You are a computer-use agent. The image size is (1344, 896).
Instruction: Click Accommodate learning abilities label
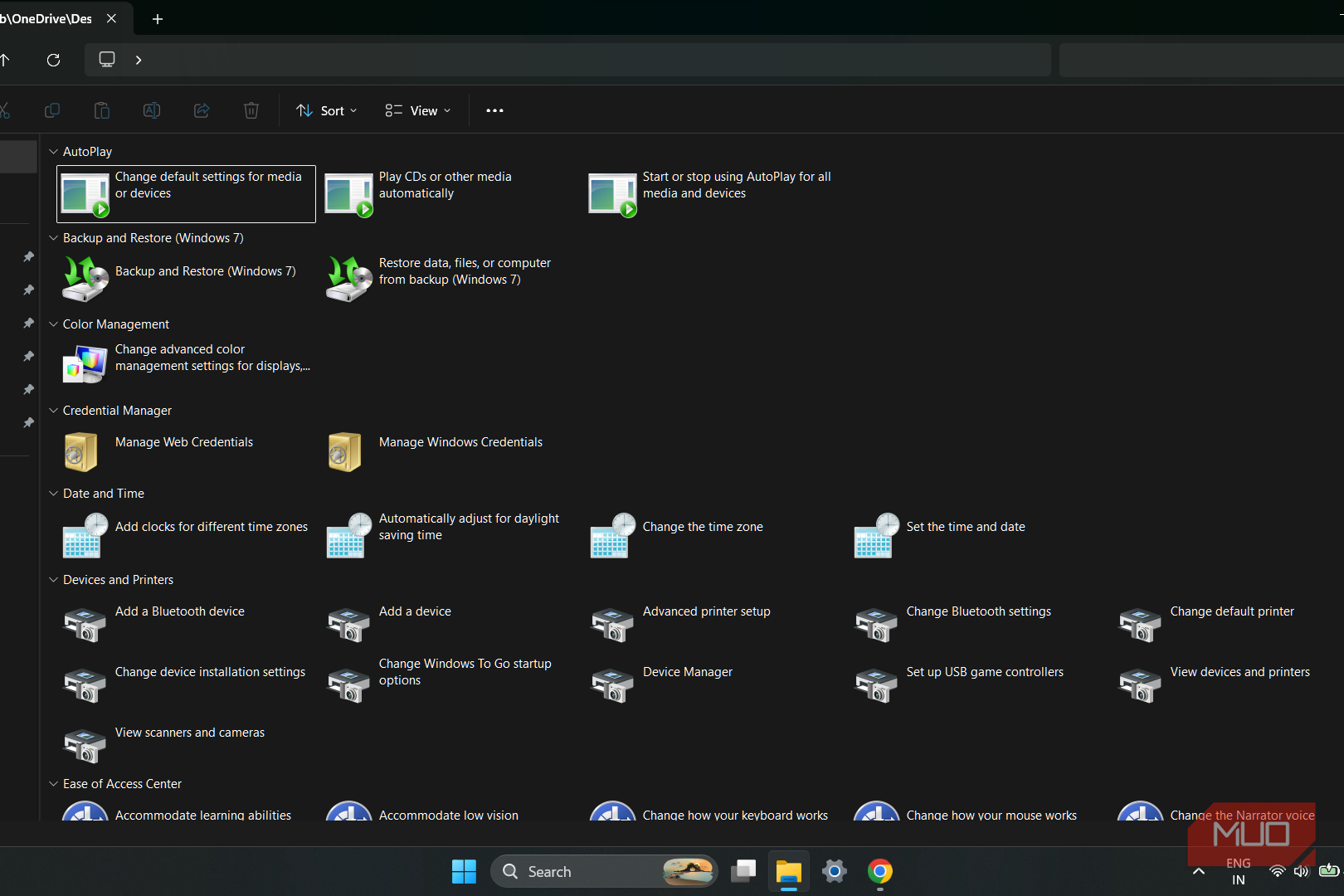pyautogui.click(x=203, y=815)
